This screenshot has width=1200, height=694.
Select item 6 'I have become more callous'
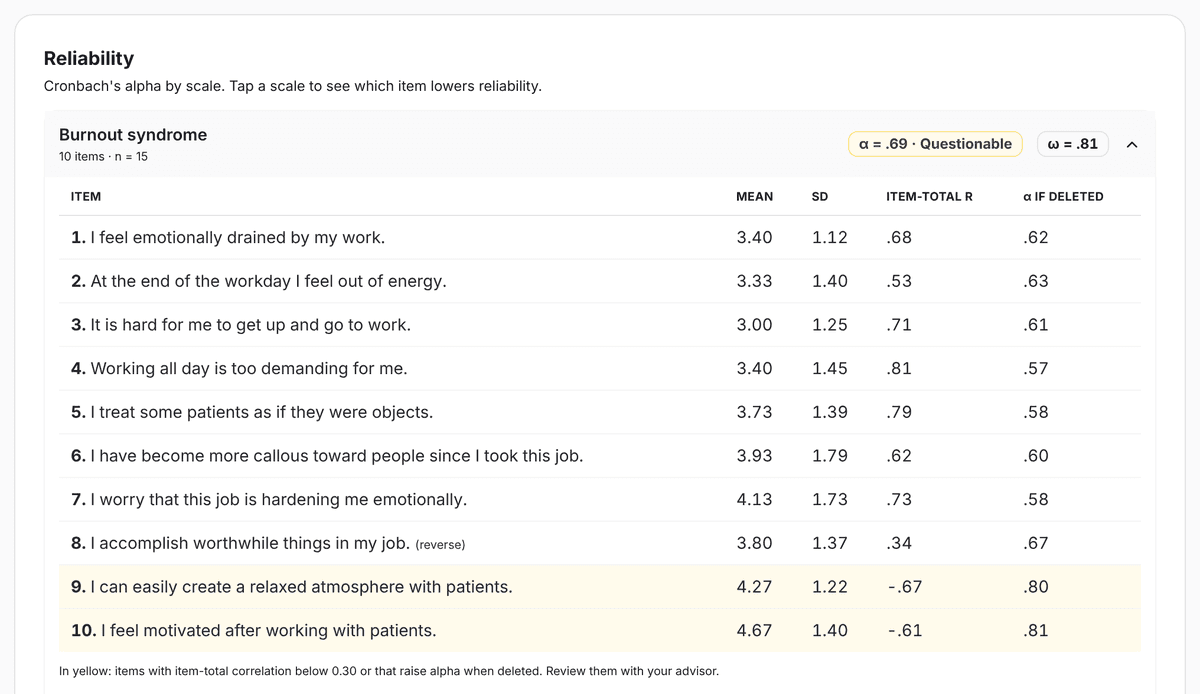pyautogui.click(x=598, y=456)
